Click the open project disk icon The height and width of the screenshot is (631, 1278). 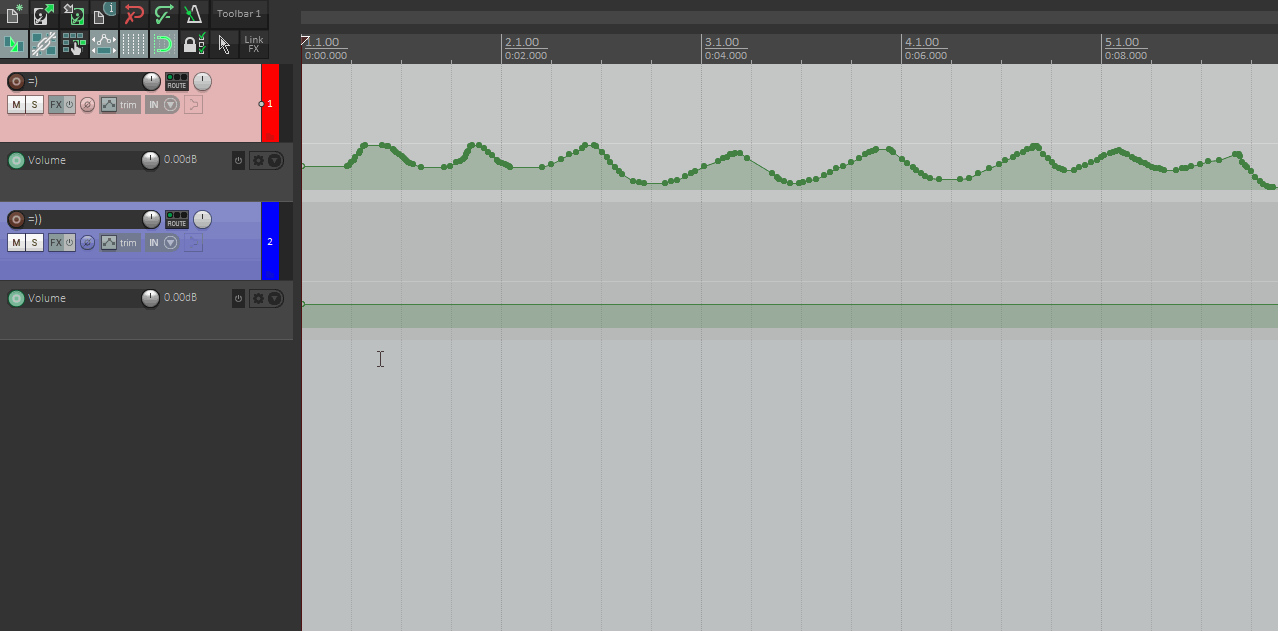click(x=44, y=14)
